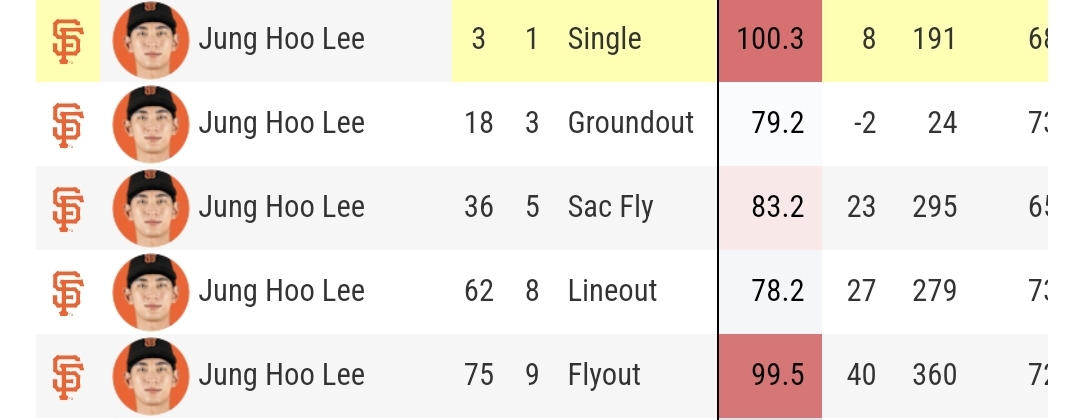Open Jung Hoo Lee link in Lineout row
This screenshot has width=1079, height=420.
click(281, 291)
